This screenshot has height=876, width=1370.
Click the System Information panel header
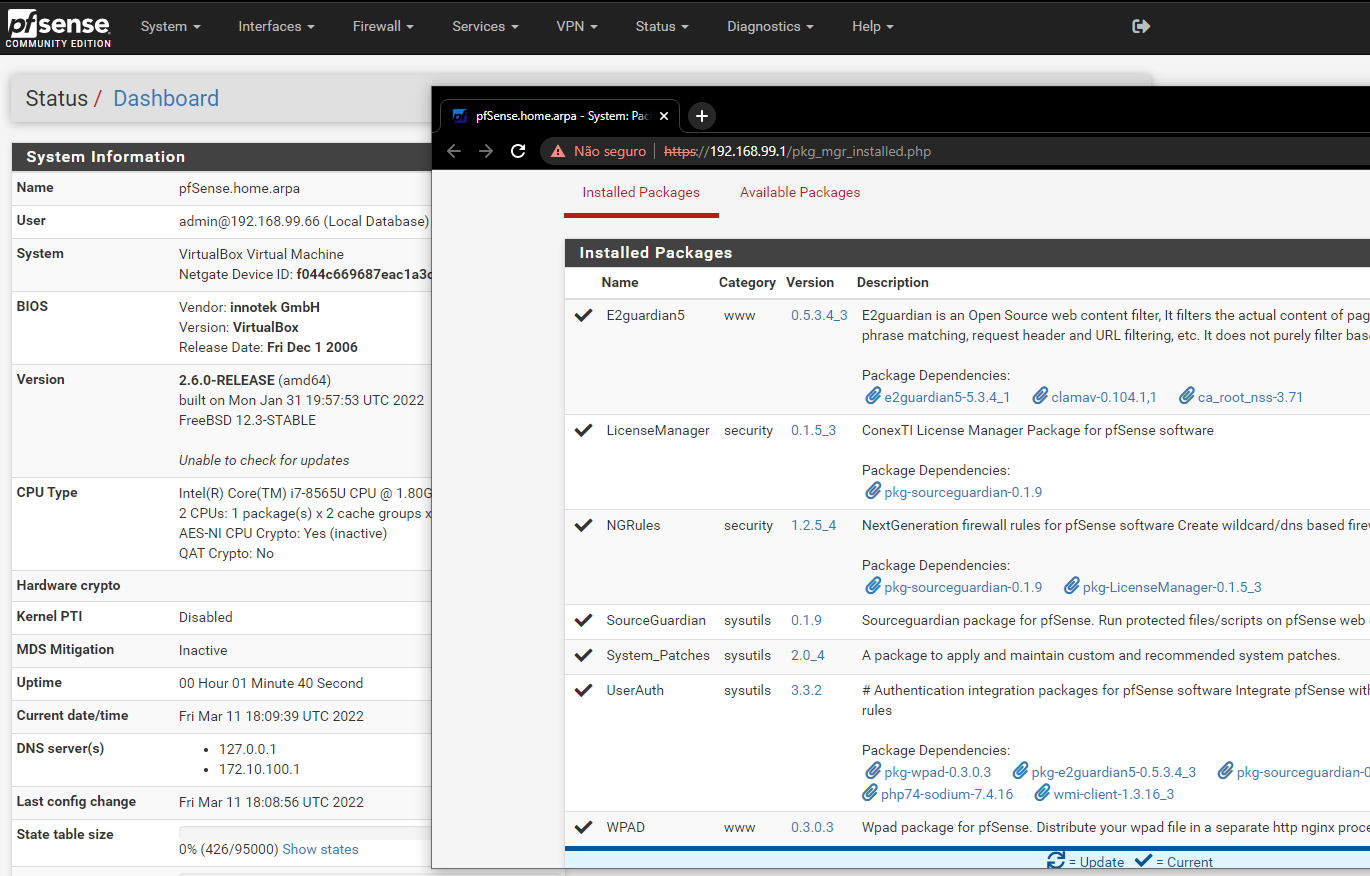click(222, 157)
